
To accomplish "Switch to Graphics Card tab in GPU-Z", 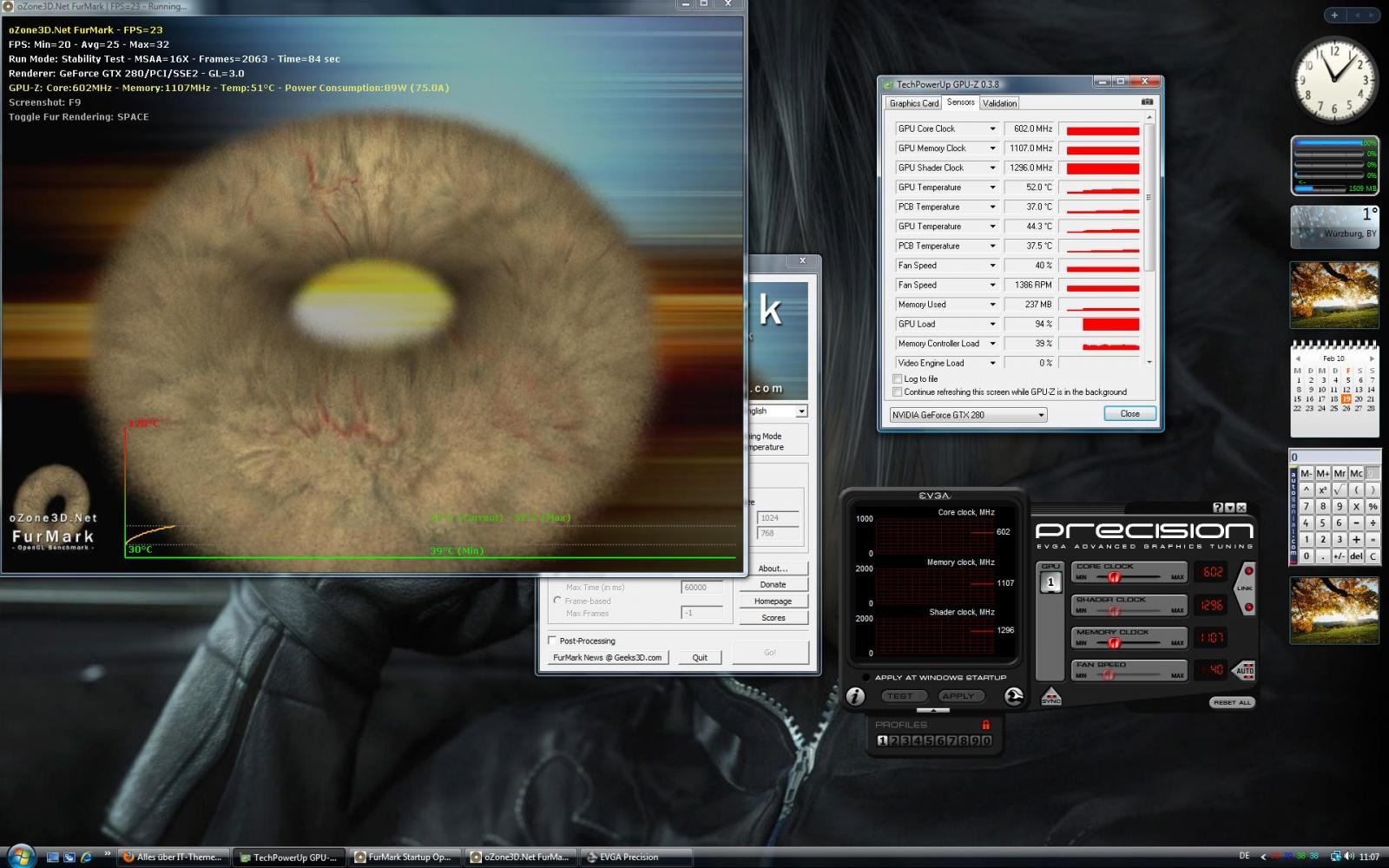I will tap(913, 103).
